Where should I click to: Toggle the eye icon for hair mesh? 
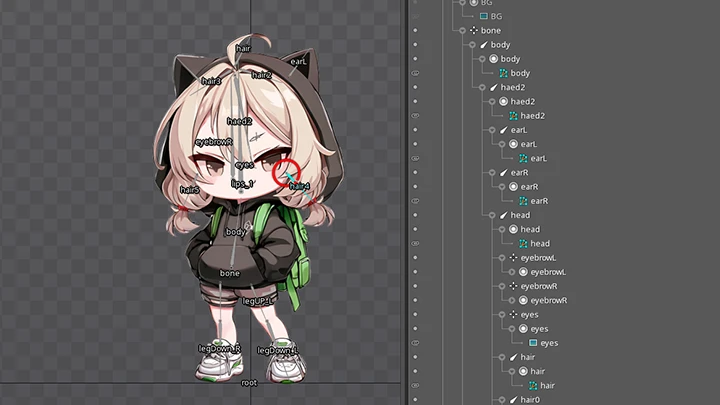(x=415, y=385)
